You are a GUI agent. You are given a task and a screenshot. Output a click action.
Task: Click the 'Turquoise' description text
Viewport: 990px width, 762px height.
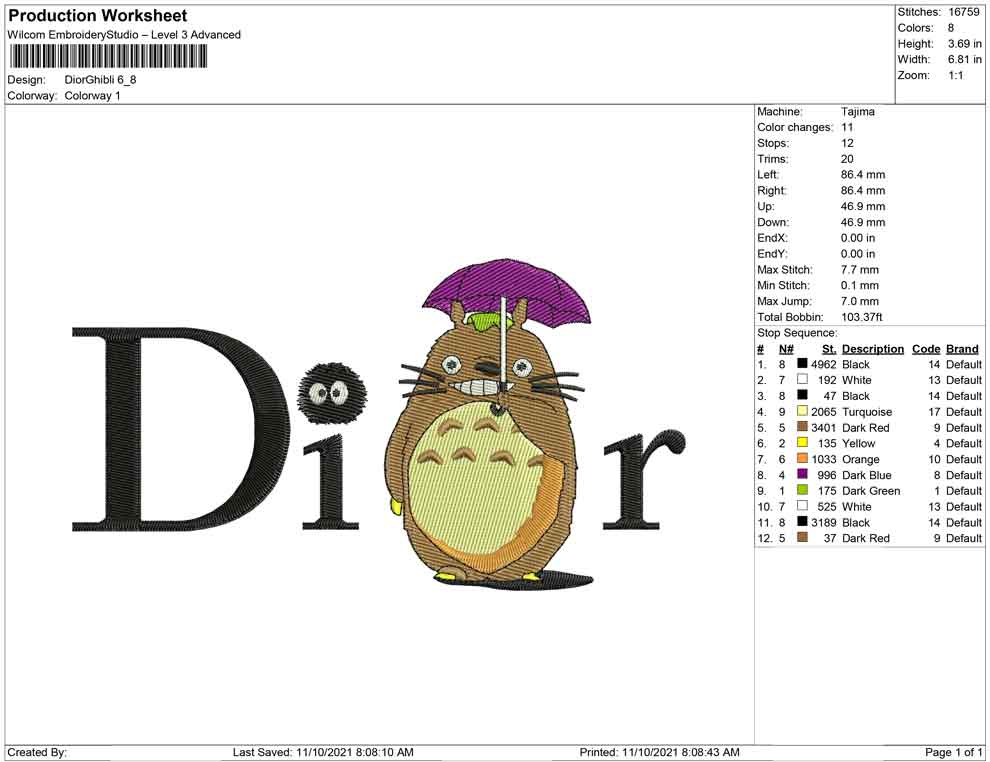tap(868, 412)
